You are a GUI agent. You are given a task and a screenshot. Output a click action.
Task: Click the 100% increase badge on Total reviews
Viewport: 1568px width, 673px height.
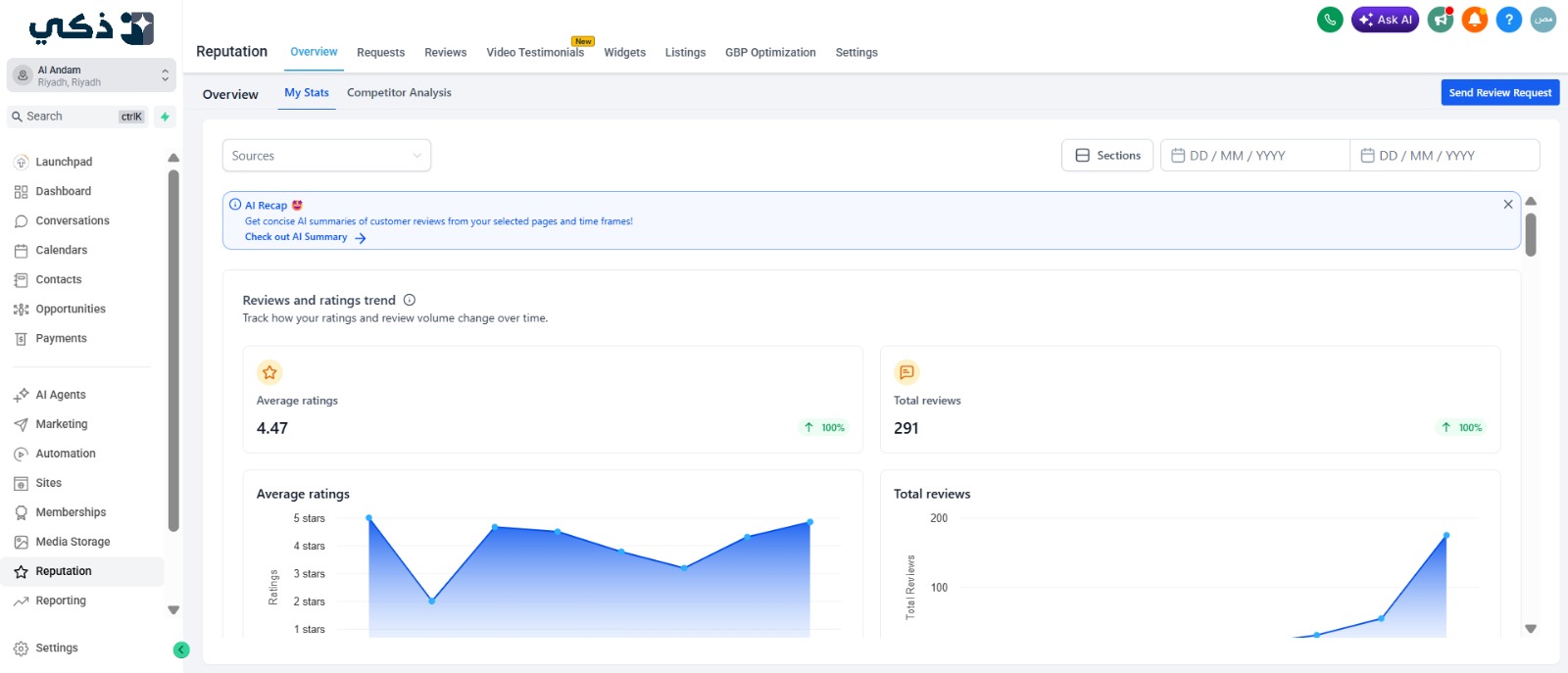[1460, 427]
